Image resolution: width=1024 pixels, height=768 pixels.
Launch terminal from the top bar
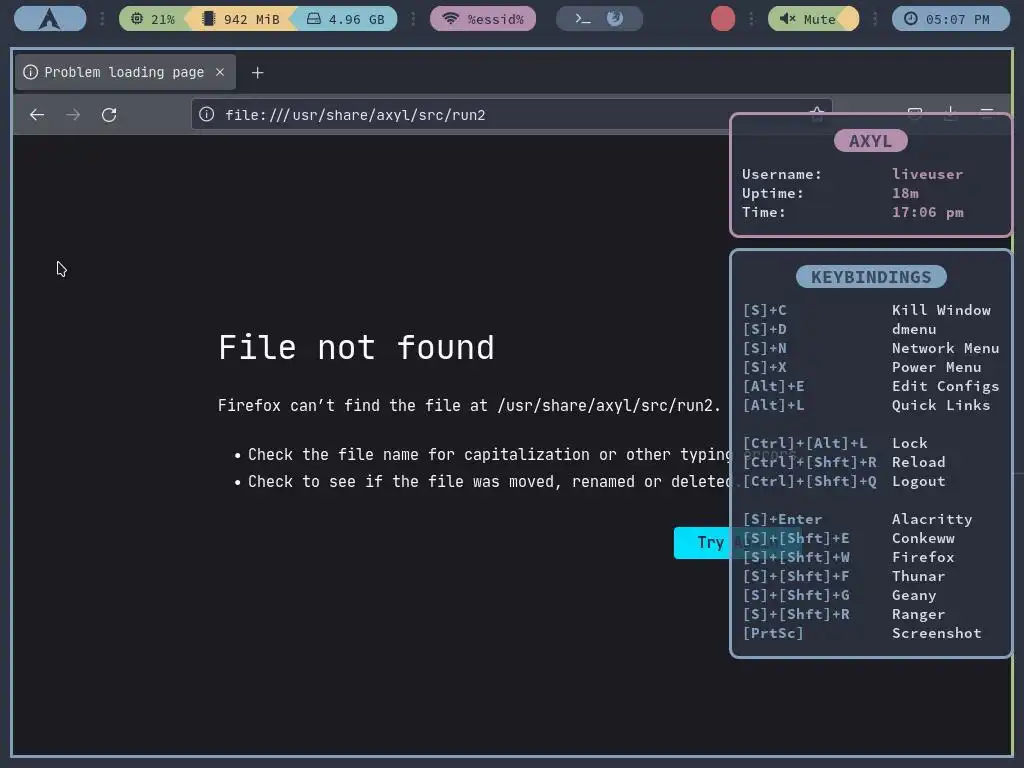pyautogui.click(x=583, y=19)
